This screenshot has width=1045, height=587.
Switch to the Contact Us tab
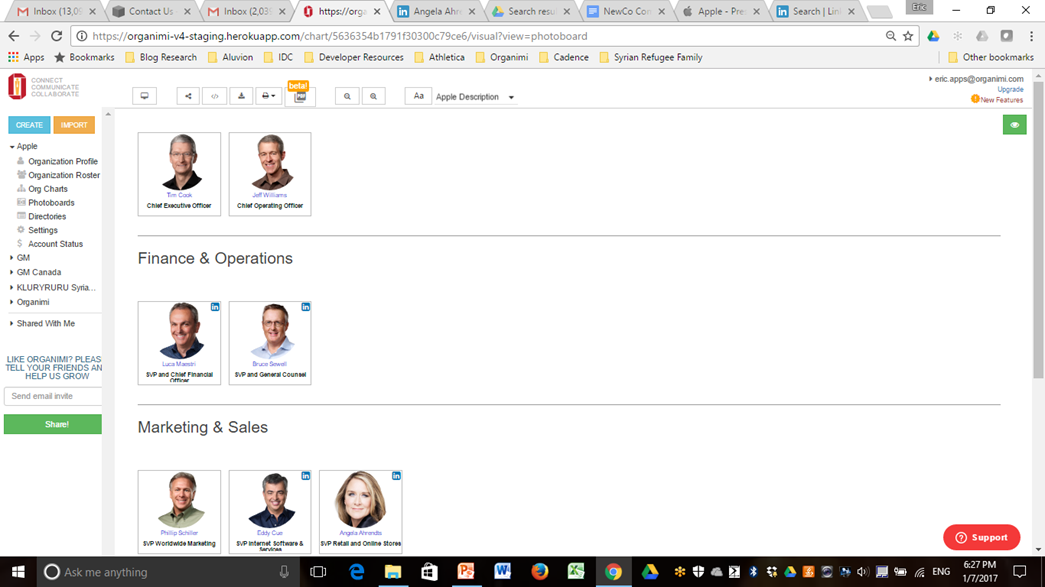(x=151, y=11)
